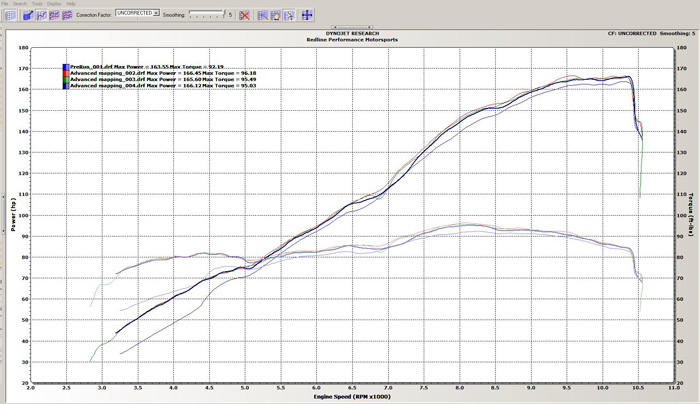
Task: Select the triple-graph view icon
Action: point(67,15)
